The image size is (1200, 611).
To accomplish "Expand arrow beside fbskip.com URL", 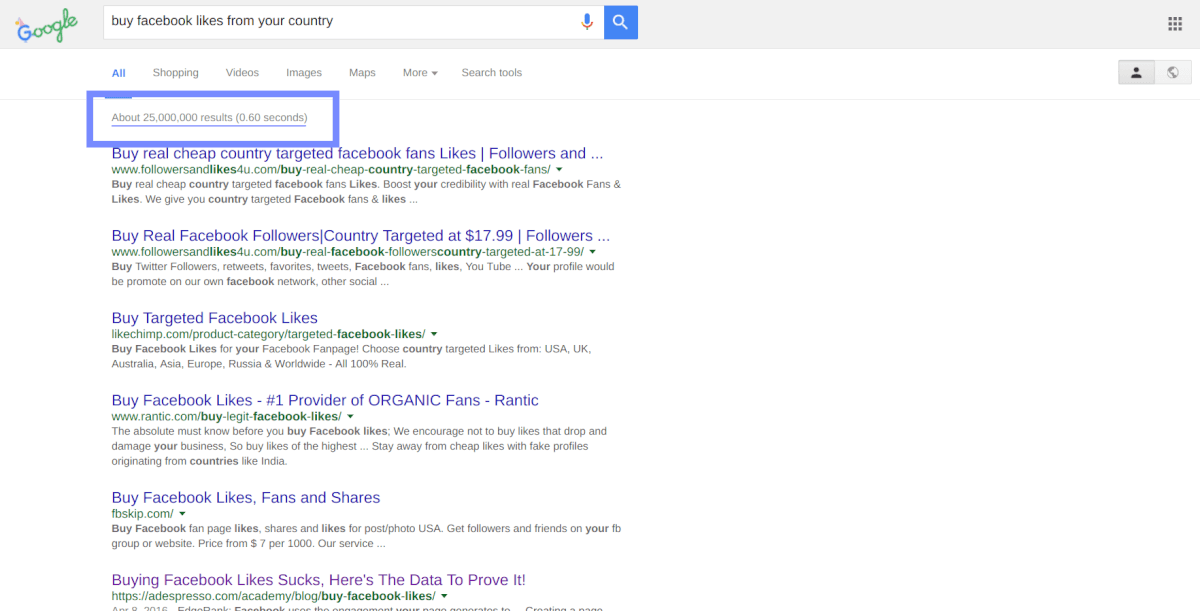I will 182,514.
